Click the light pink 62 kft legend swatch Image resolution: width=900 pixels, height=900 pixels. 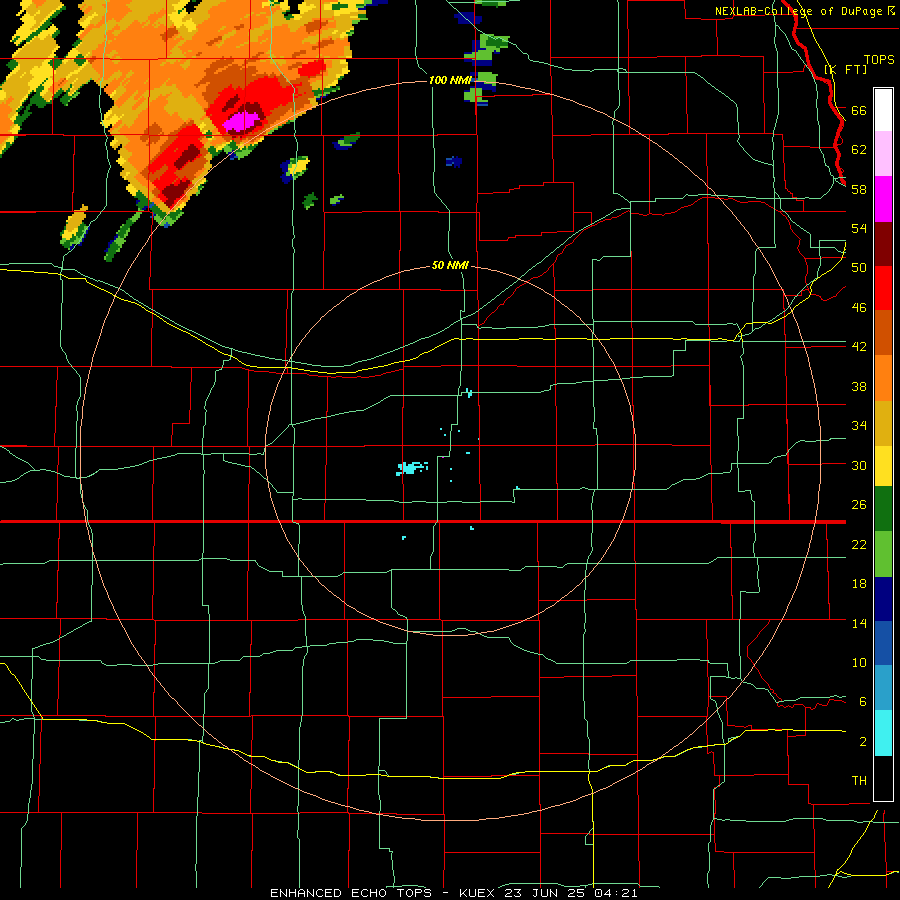[883, 154]
